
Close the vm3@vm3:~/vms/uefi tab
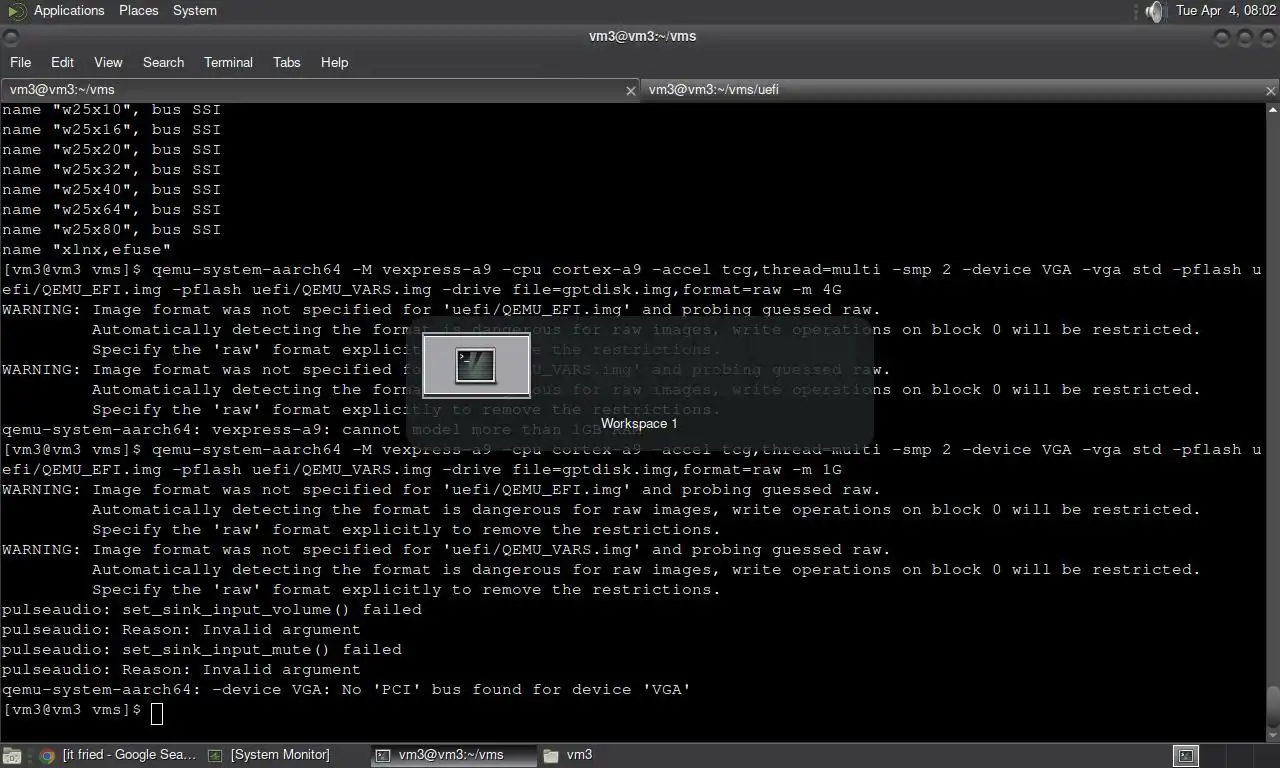tap(1271, 91)
